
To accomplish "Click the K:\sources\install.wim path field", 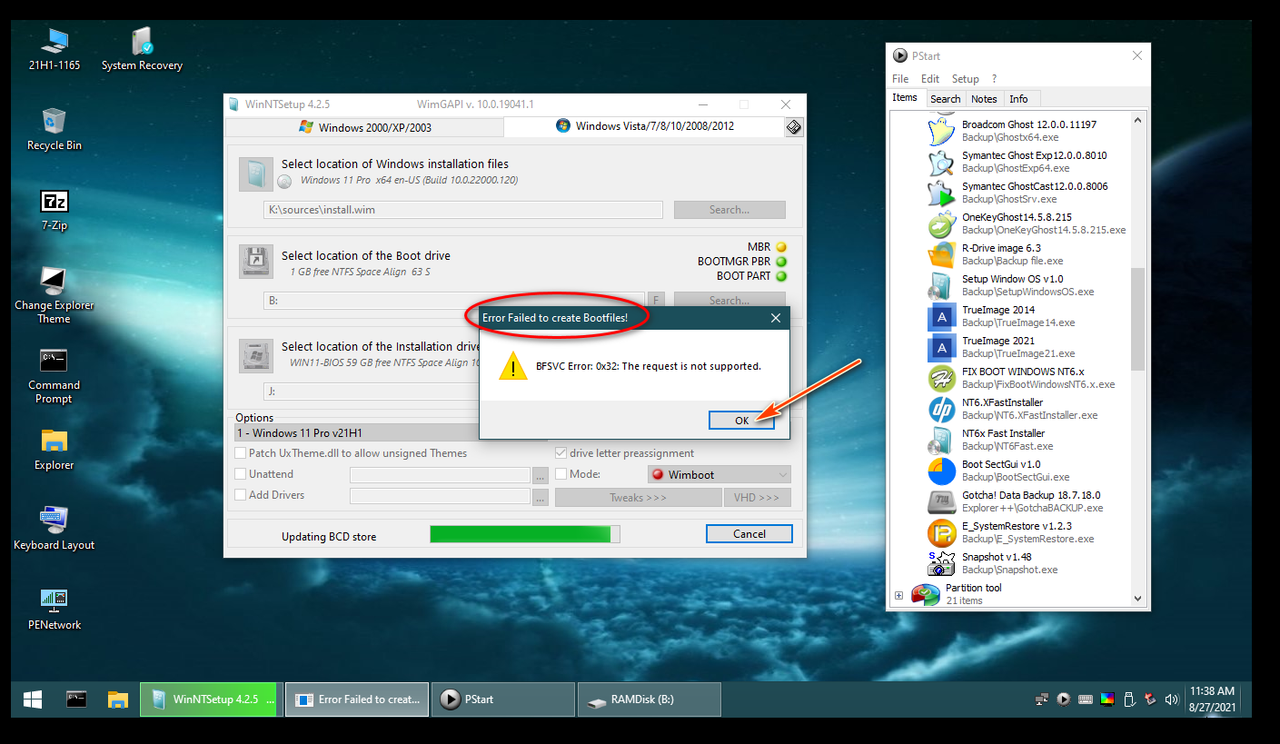I will pyautogui.click(x=463, y=210).
